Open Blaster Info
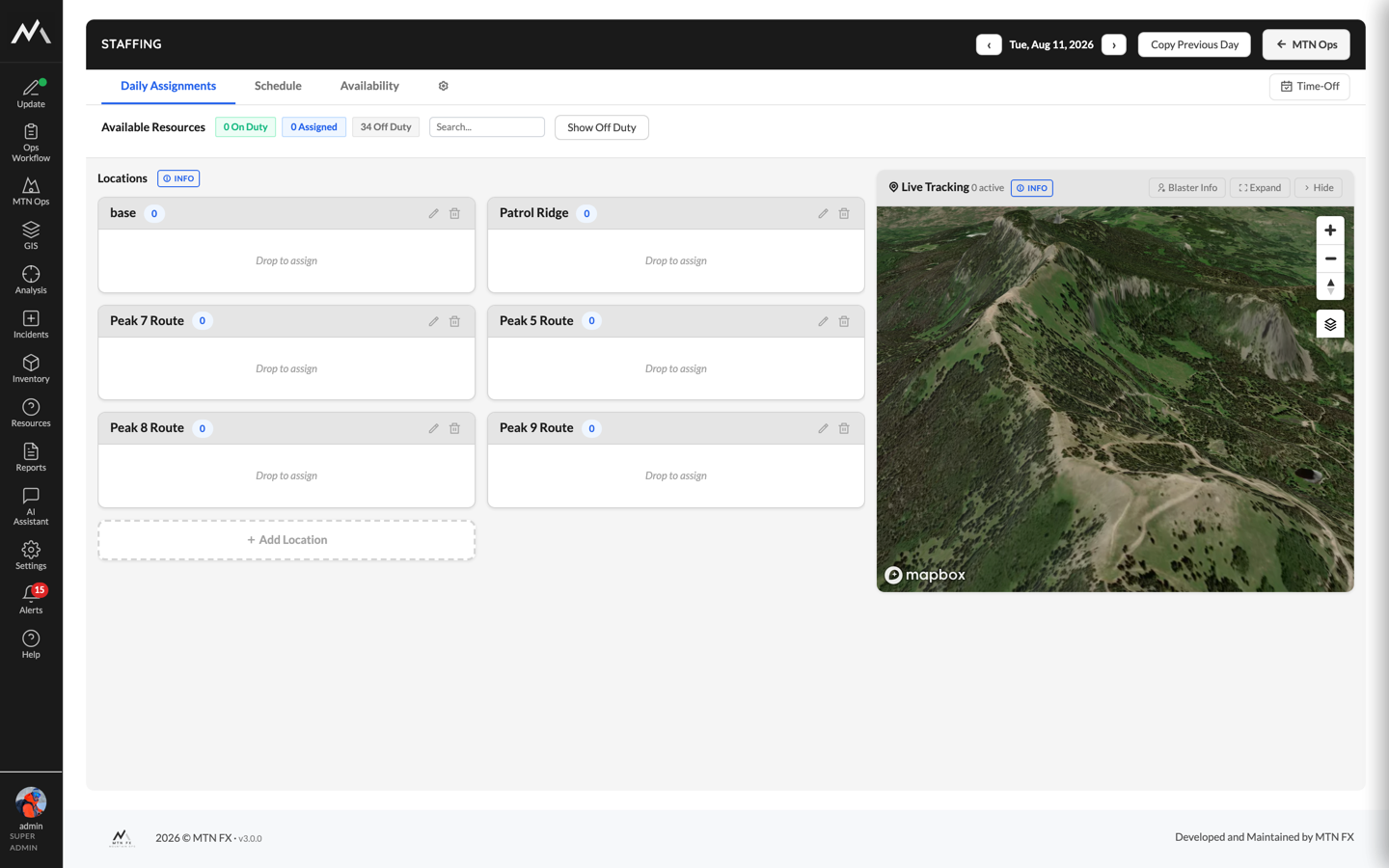Viewport: 1389px width, 868px height. pyautogui.click(x=1187, y=188)
